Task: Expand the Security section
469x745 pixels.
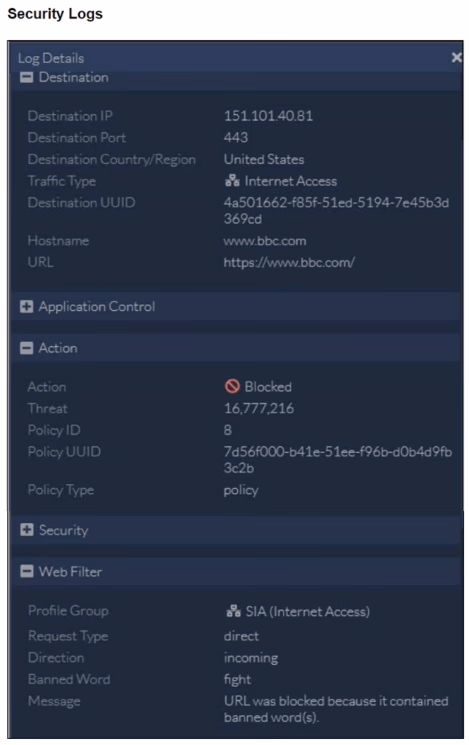Action: (x=27, y=530)
